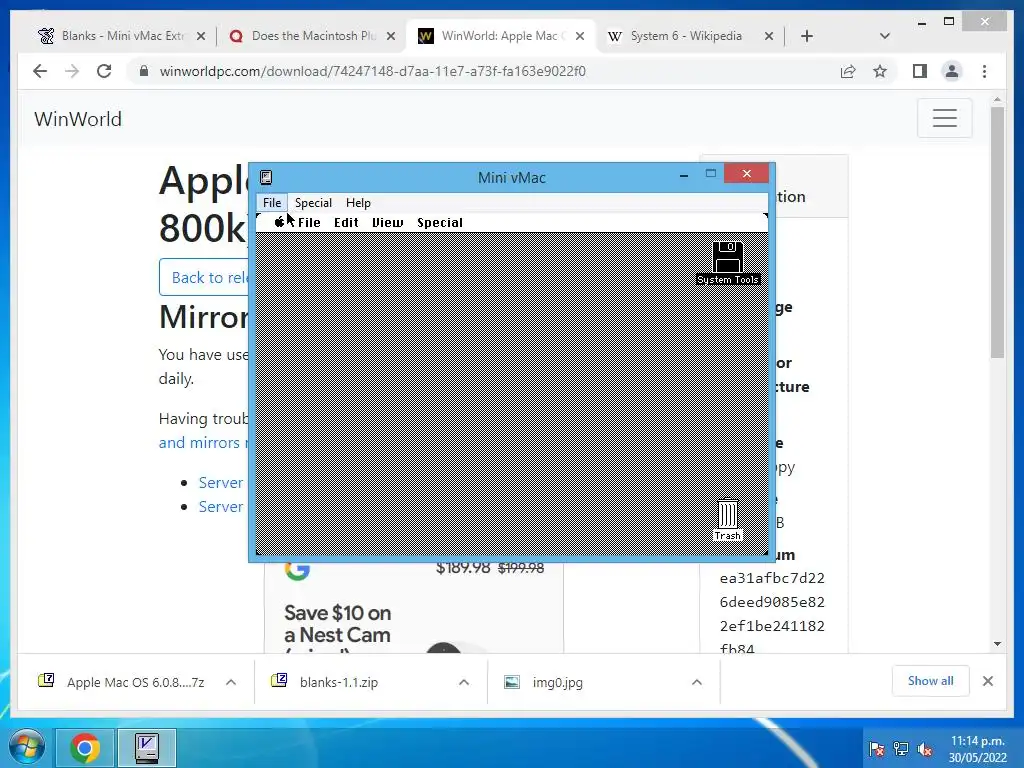Open the first Server mirror link
The image size is (1024, 768).
pyautogui.click(x=221, y=483)
